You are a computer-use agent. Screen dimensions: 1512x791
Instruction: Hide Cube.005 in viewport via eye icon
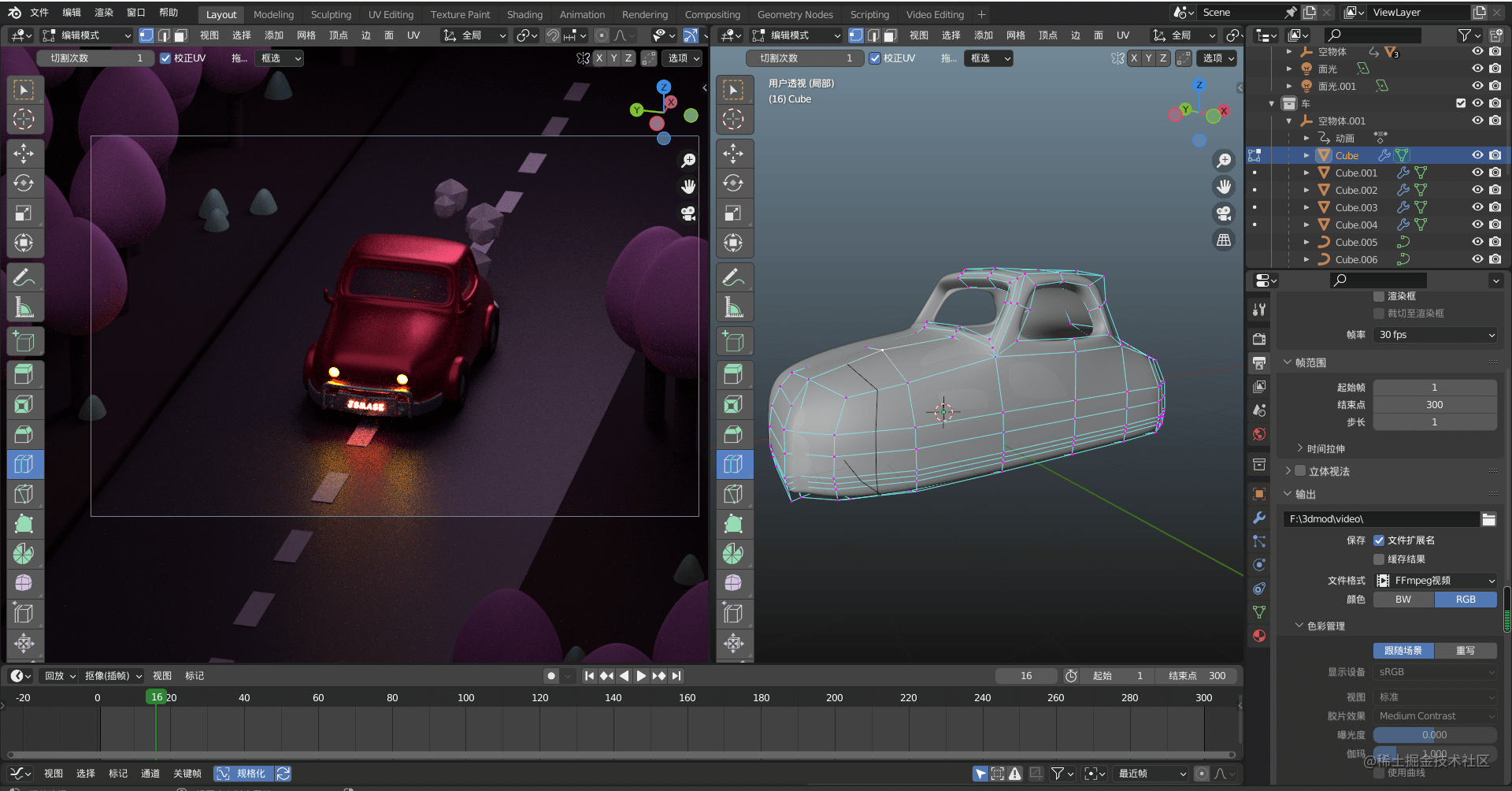(x=1477, y=242)
